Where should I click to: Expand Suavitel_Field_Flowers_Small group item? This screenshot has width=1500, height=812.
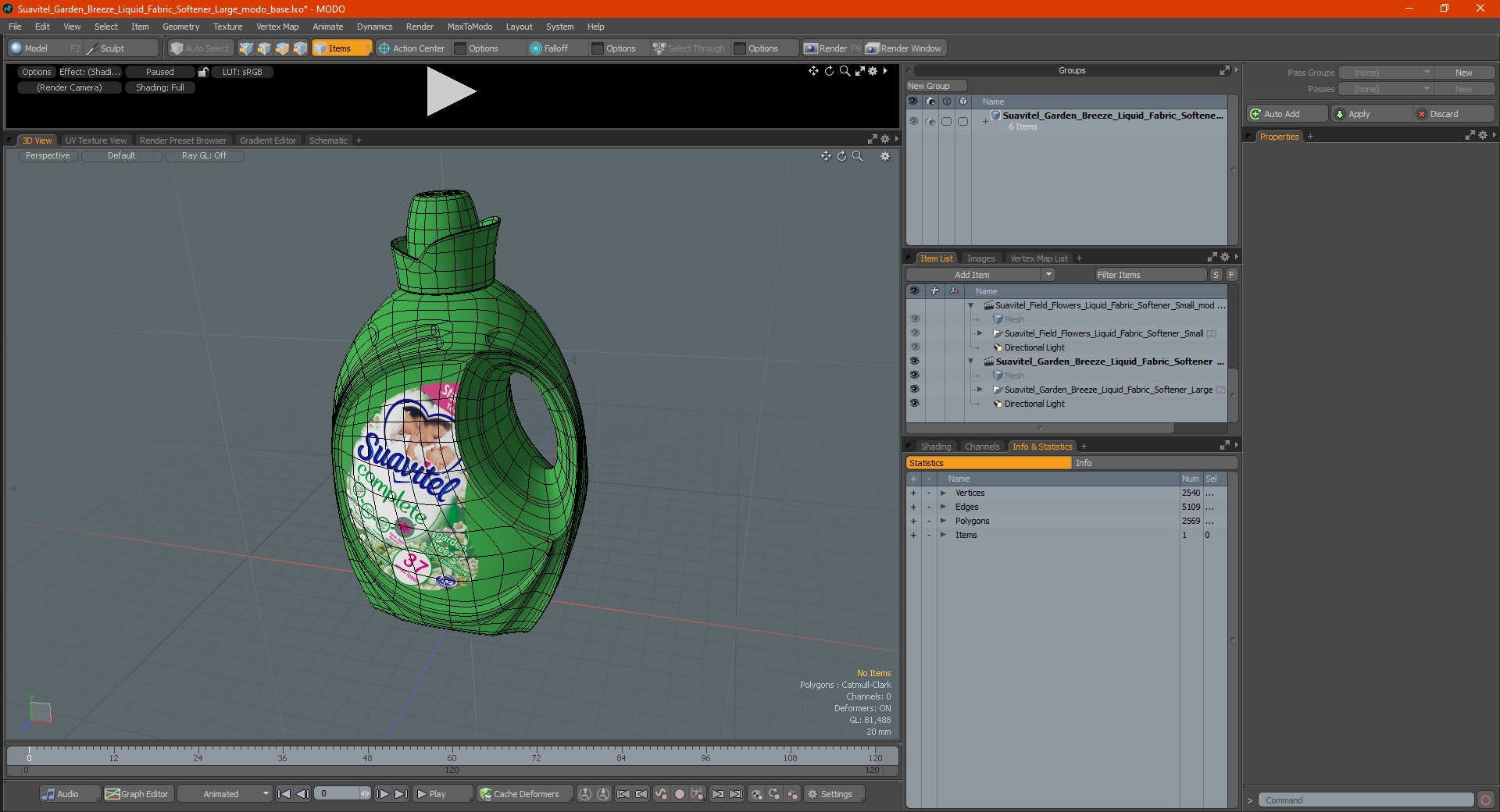pyautogui.click(x=980, y=333)
